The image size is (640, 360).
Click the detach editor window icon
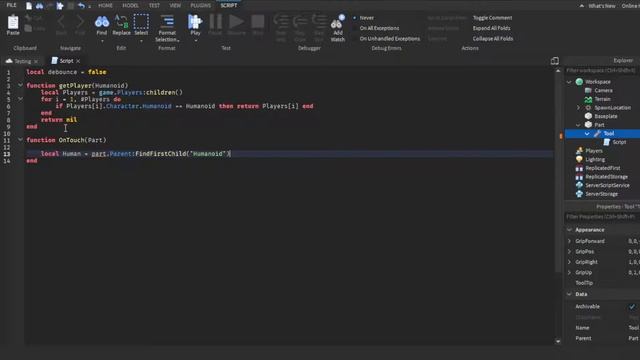click(x=554, y=61)
